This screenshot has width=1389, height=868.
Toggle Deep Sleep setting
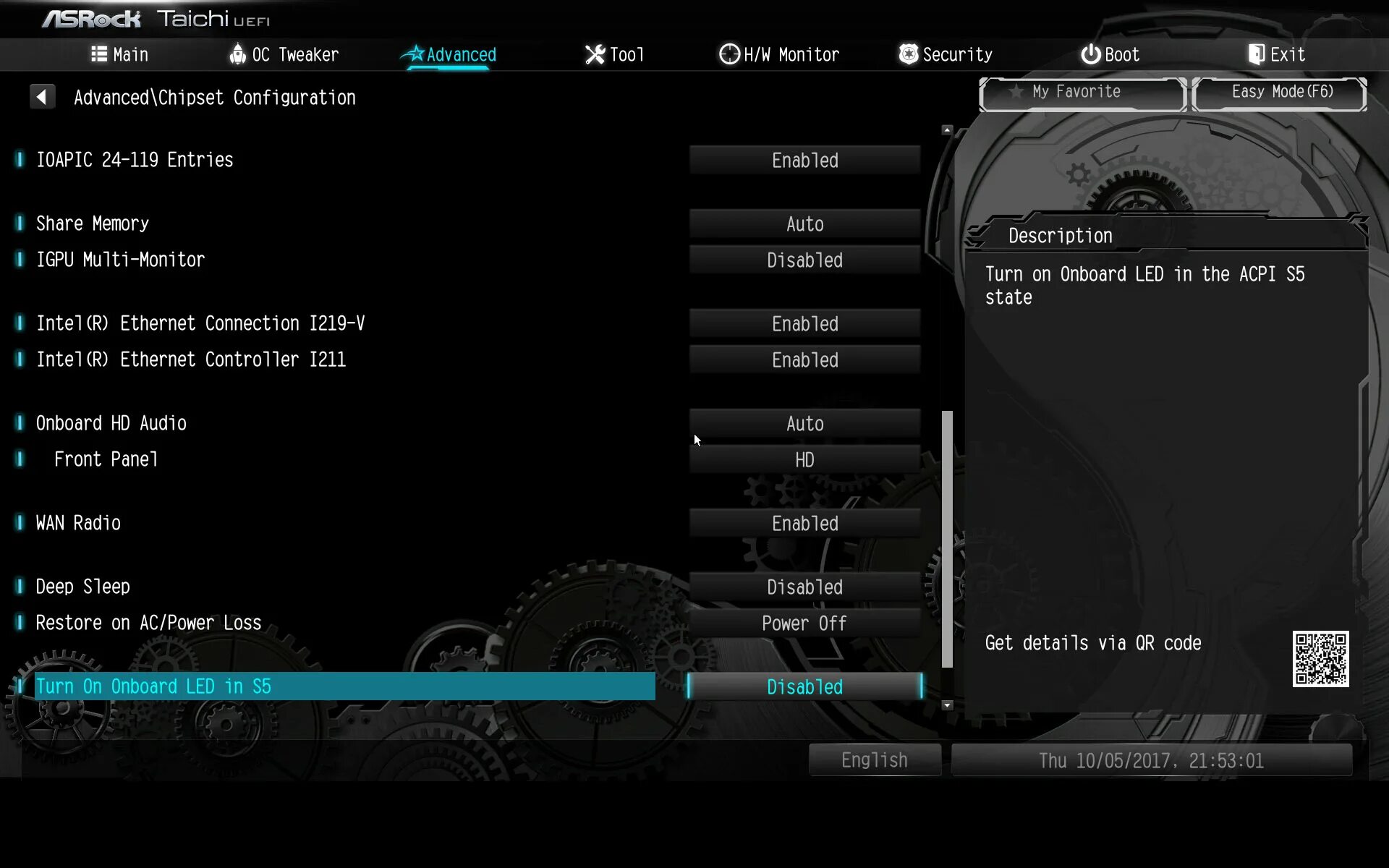805,587
